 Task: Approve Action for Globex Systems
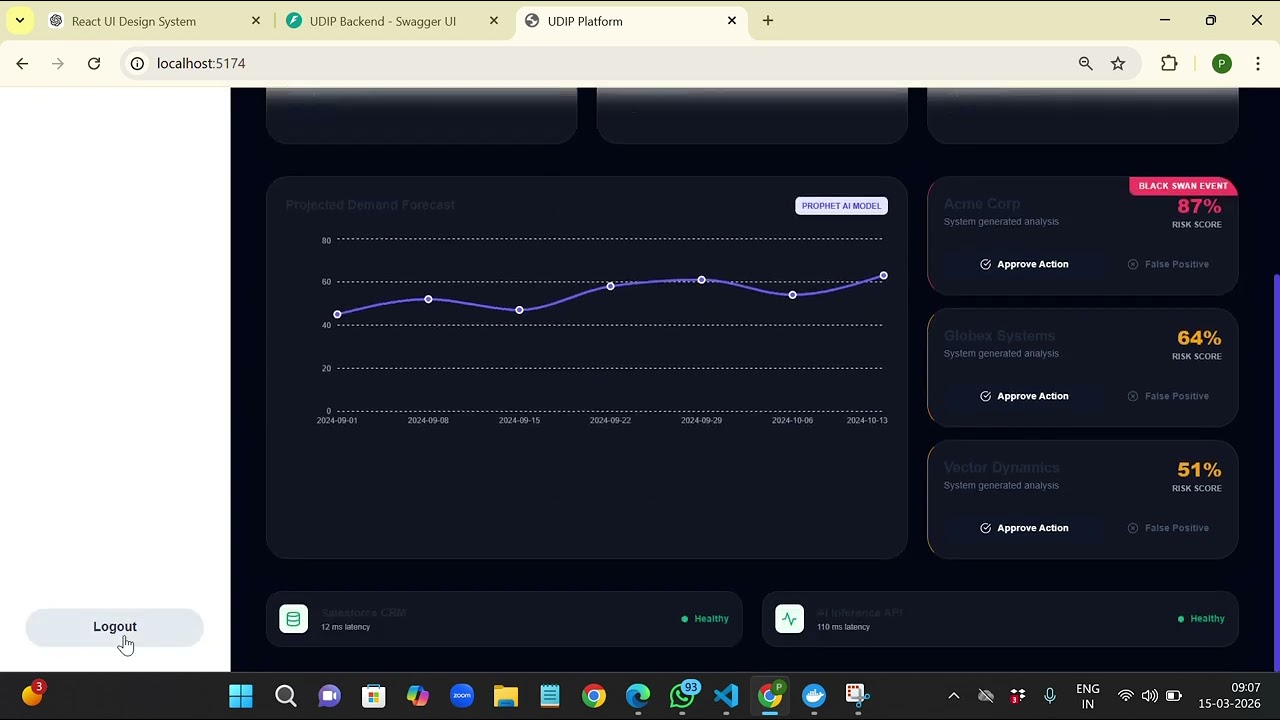tap(1024, 396)
